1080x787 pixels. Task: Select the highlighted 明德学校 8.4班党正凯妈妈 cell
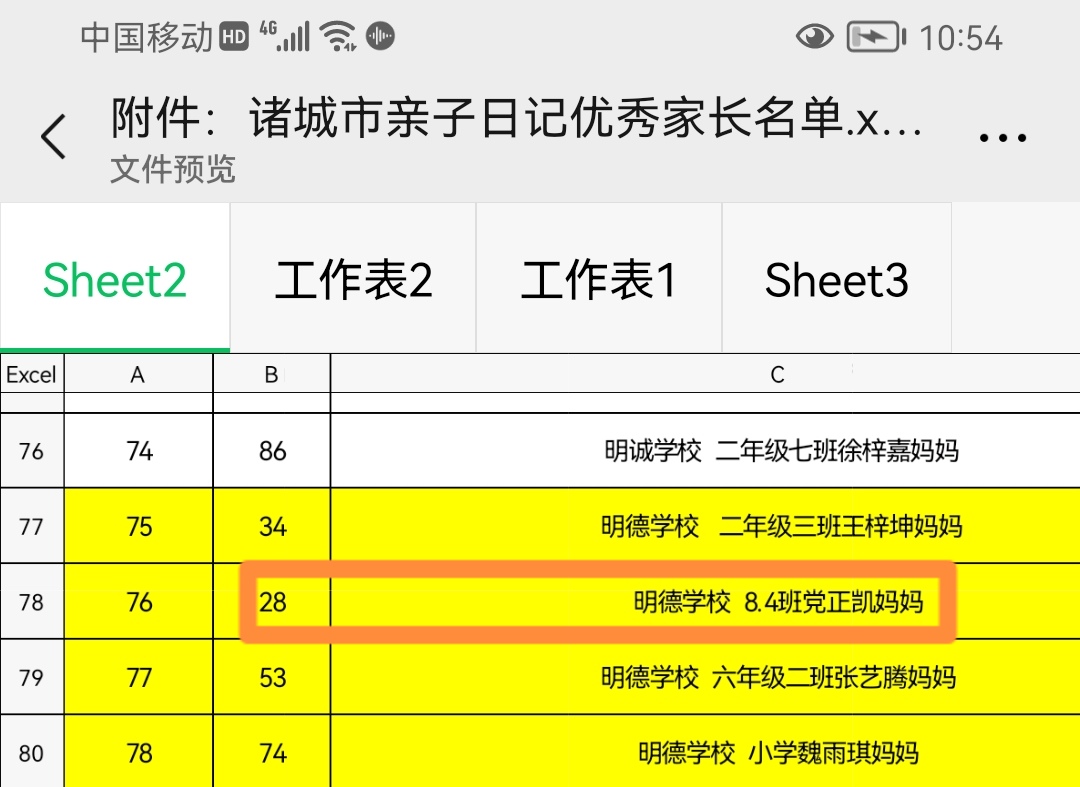coord(778,602)
